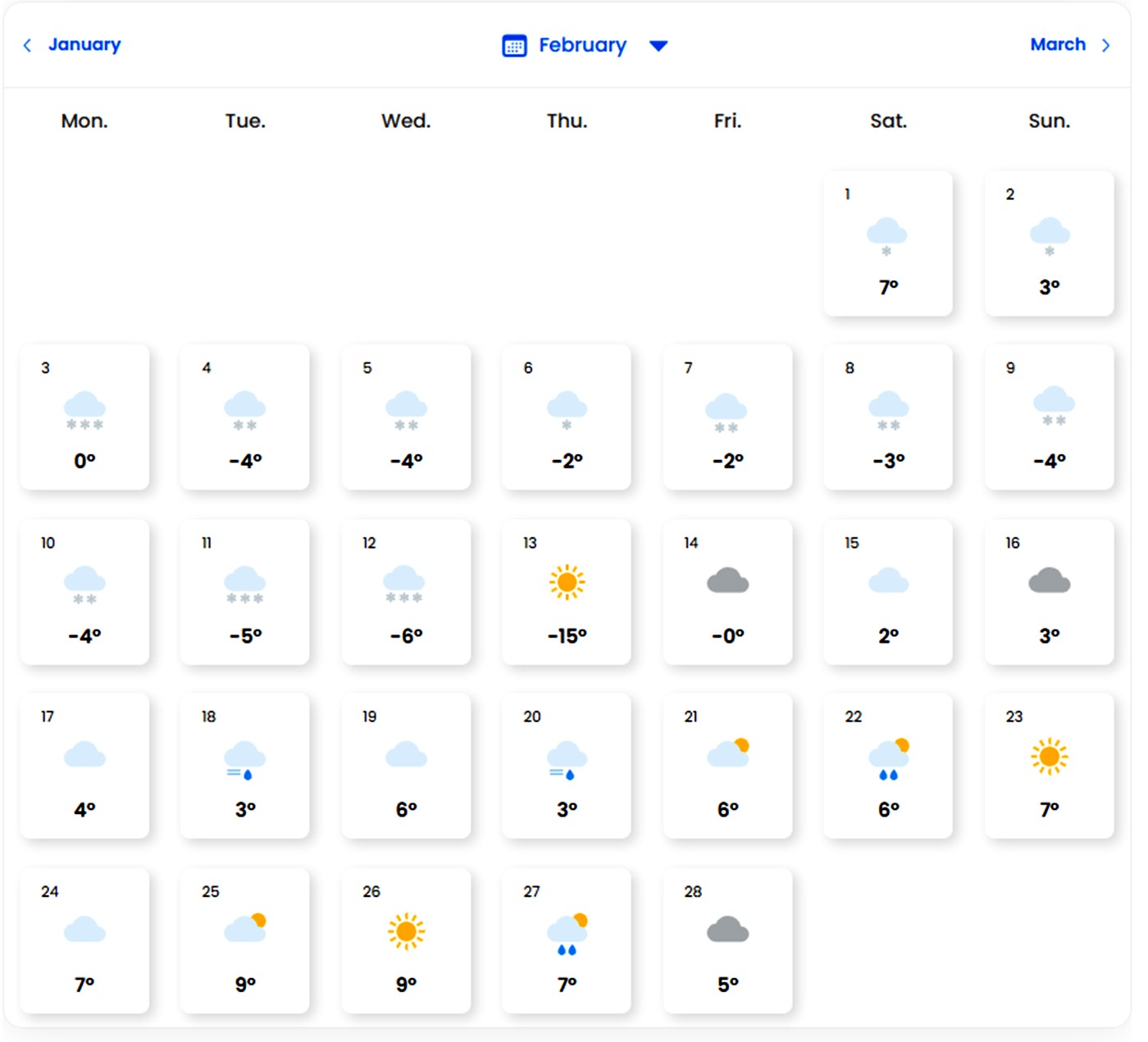Open the February month dropdown arrow
This screenshot has height=1042, width=1148.
[658, 46]
